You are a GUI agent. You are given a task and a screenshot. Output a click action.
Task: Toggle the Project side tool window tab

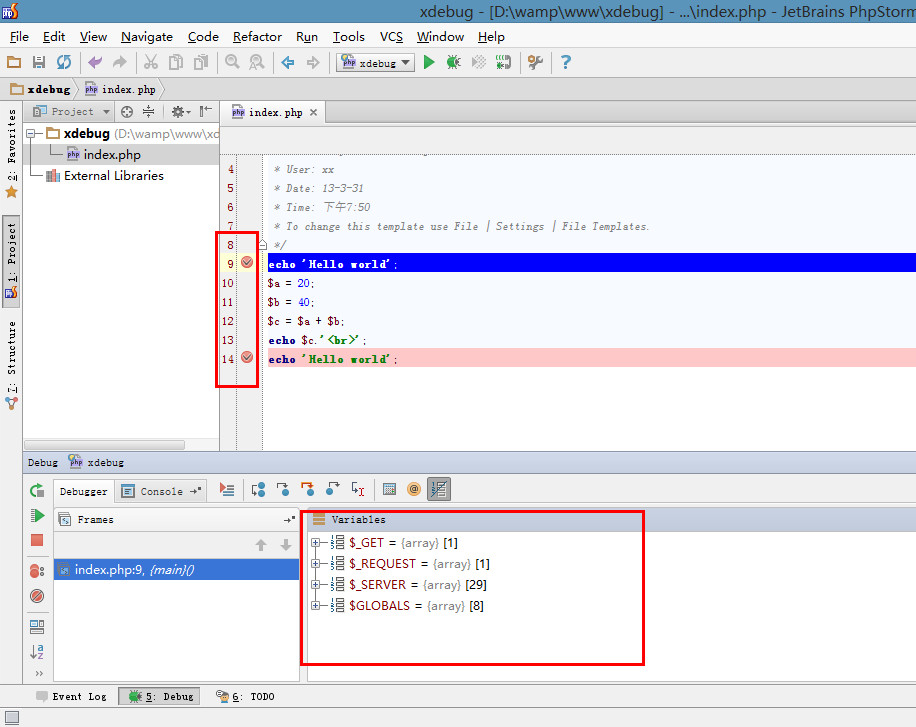tap(12, 261)
